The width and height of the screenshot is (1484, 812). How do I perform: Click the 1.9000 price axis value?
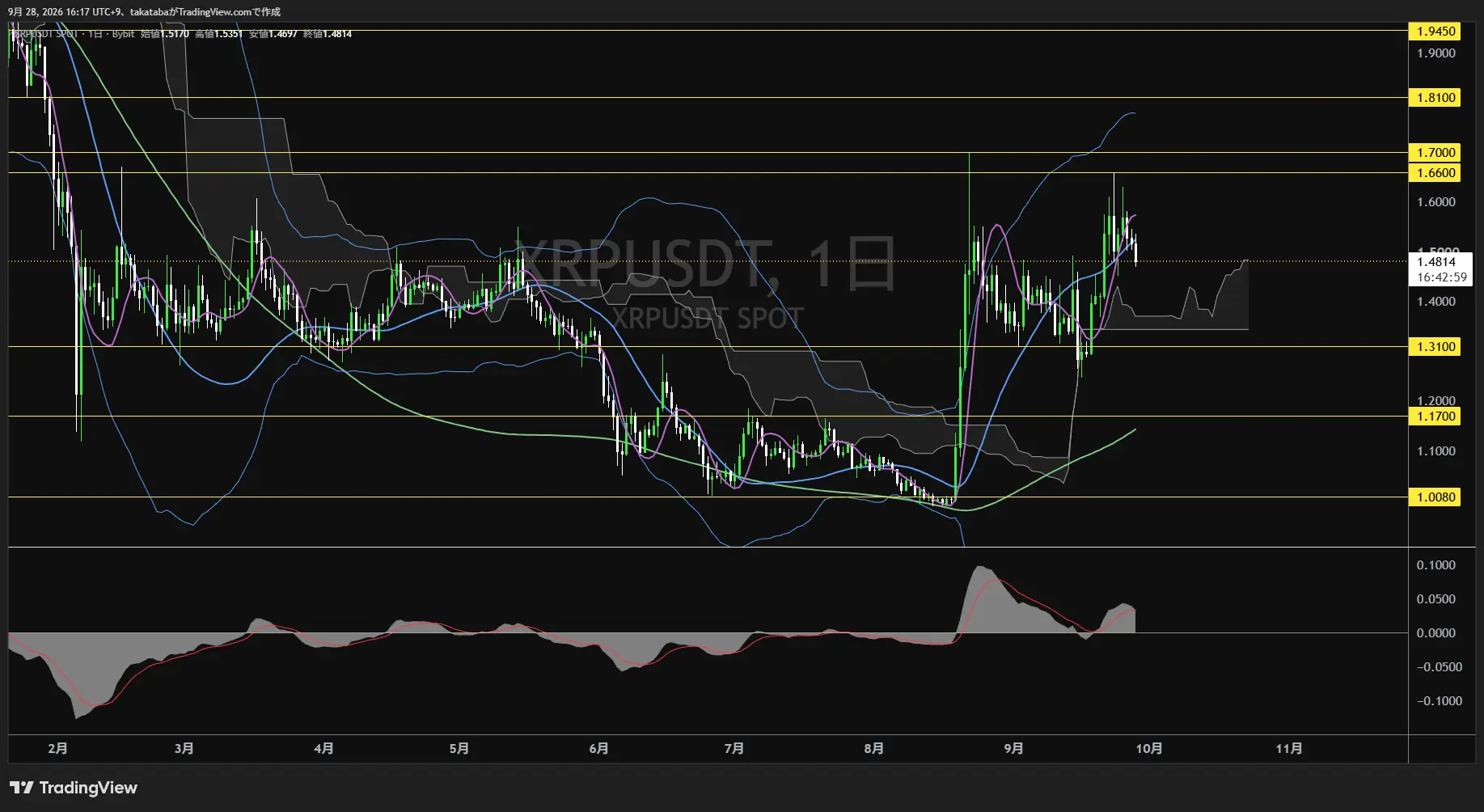coord(1436,53)
